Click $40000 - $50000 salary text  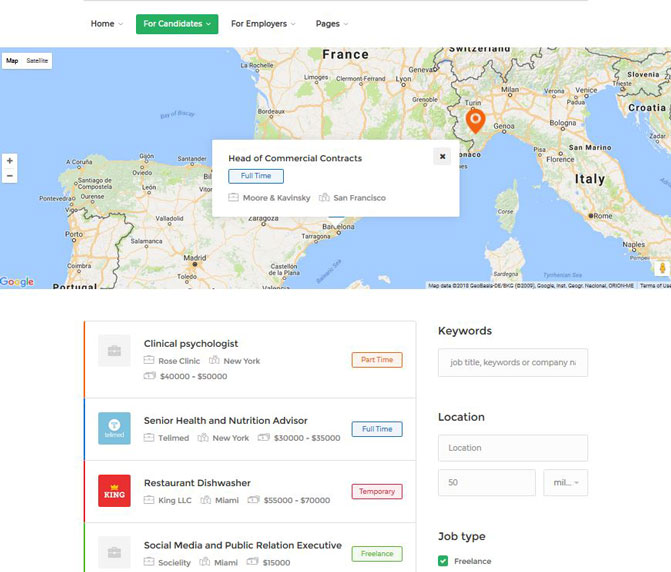click(x=193, y=376)
